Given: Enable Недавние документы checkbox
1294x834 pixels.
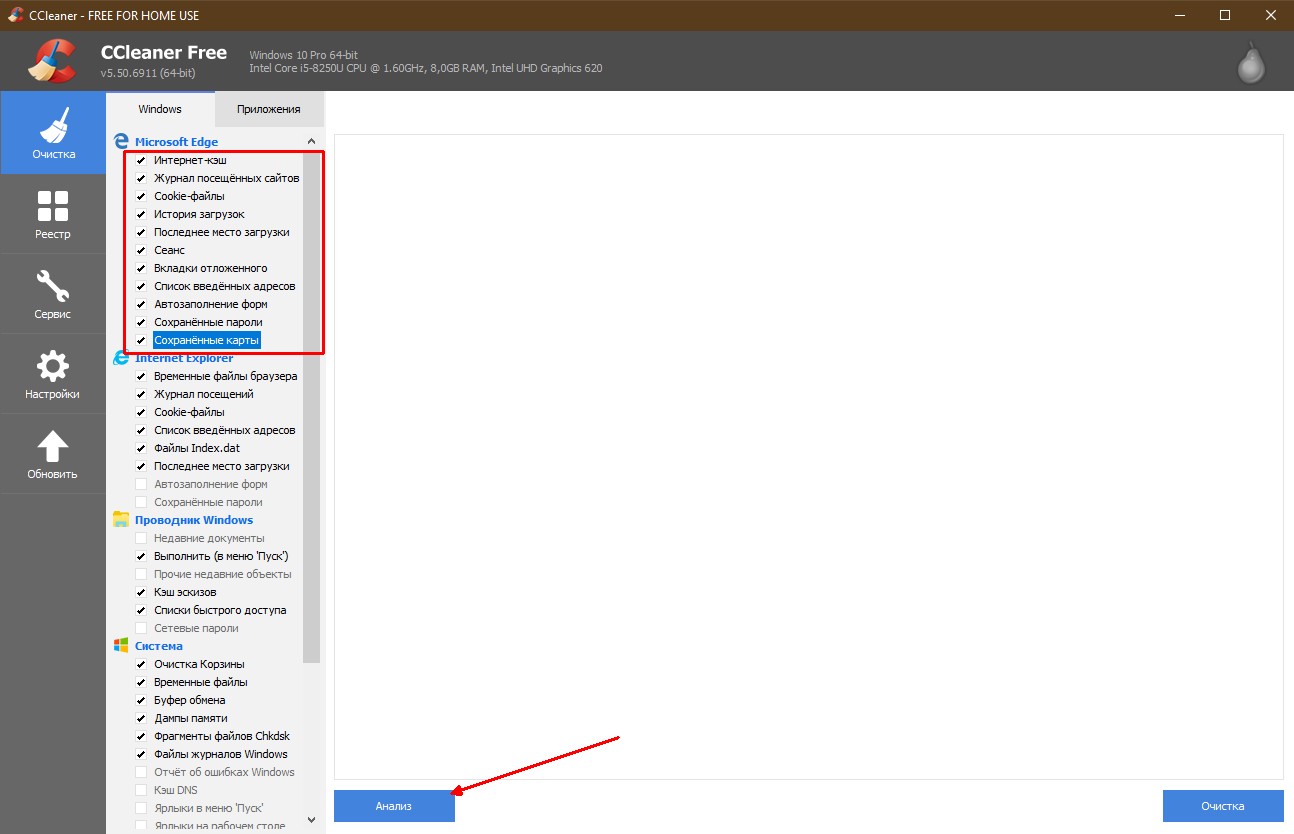Looking at the screenshot, I should (x=141, y=538).
